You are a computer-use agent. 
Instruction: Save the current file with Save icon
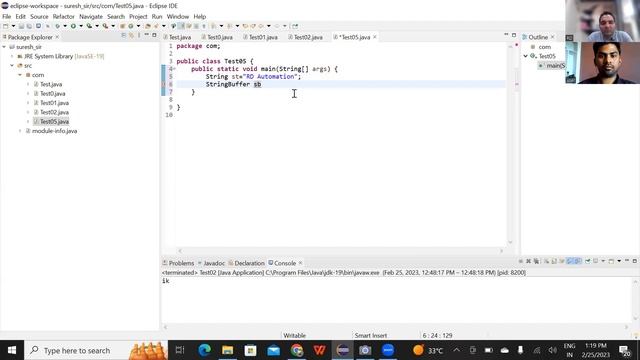coord(21,26)
